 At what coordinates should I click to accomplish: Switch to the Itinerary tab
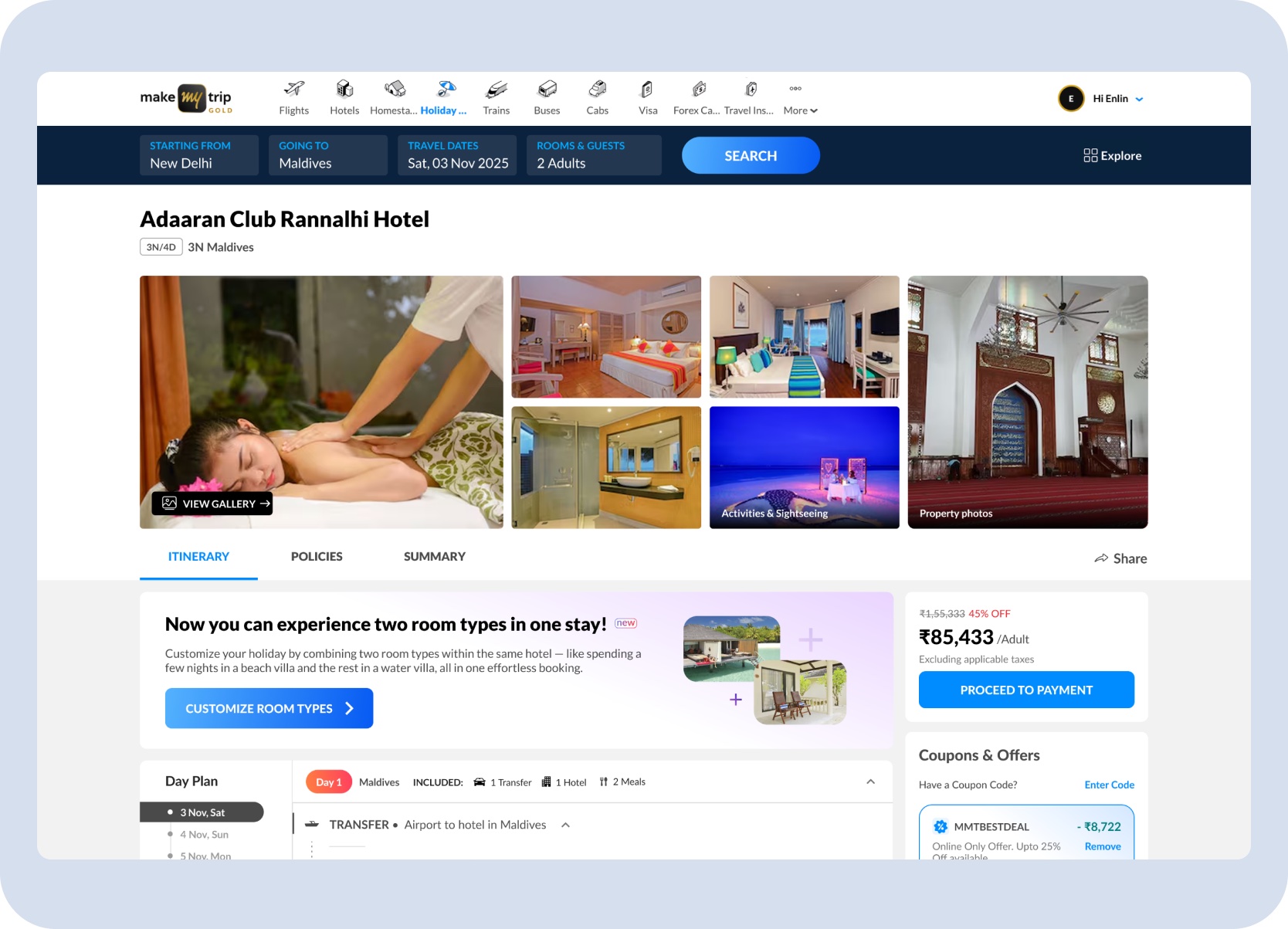coord(198,557)
